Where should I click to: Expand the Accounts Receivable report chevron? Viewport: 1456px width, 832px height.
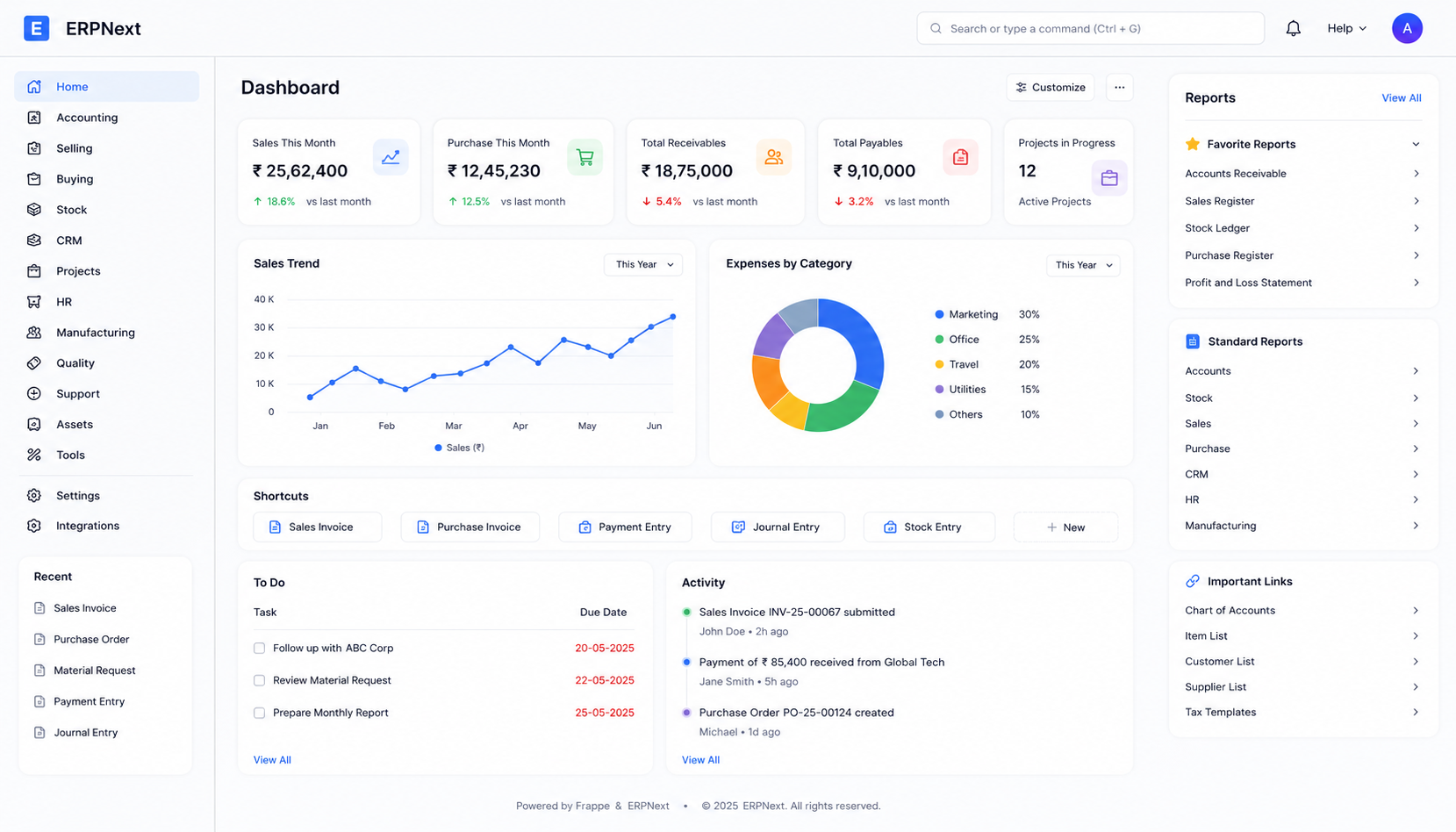coord(1416,174)
